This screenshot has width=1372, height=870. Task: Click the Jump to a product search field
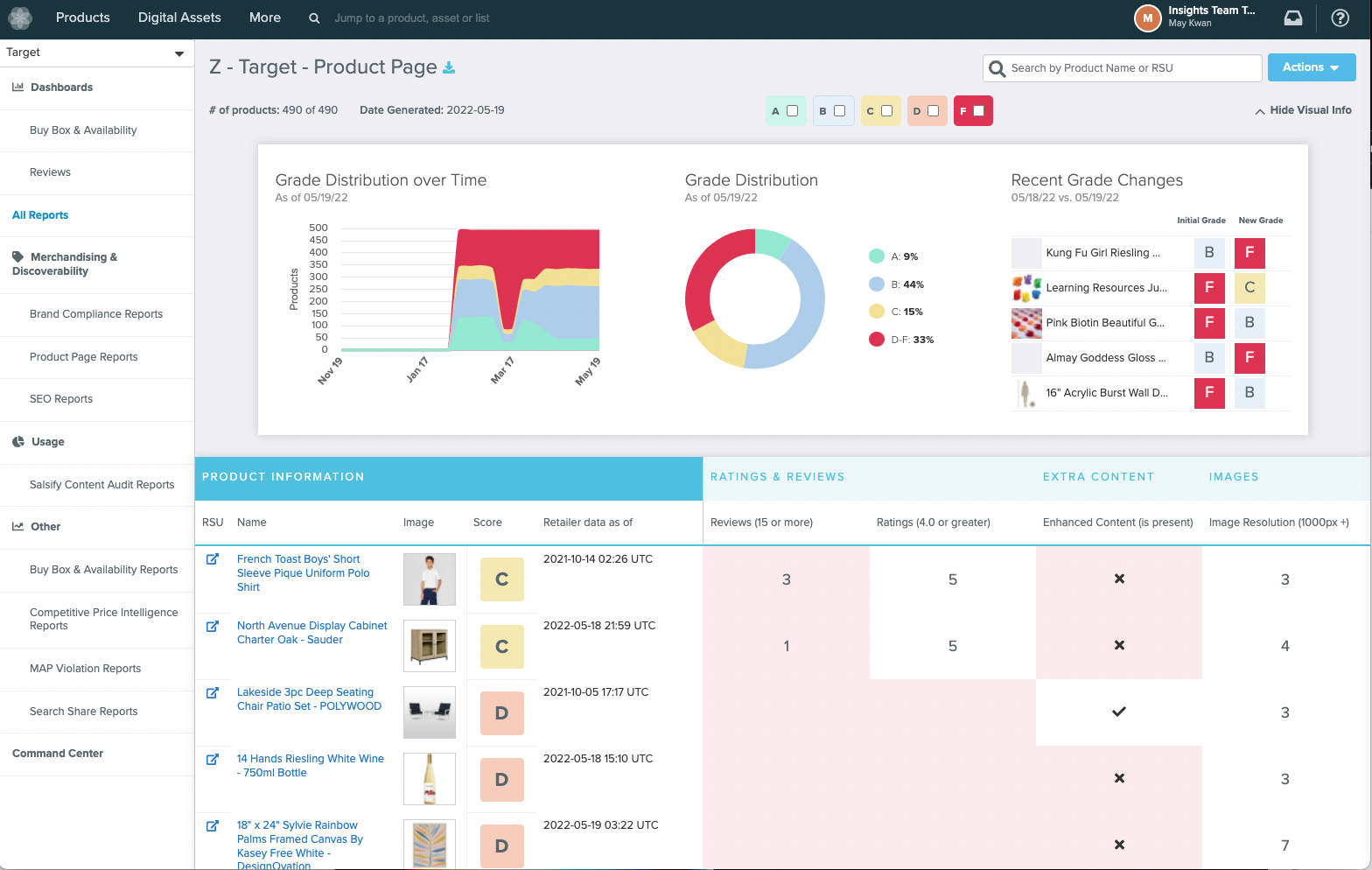coord(412,18)
